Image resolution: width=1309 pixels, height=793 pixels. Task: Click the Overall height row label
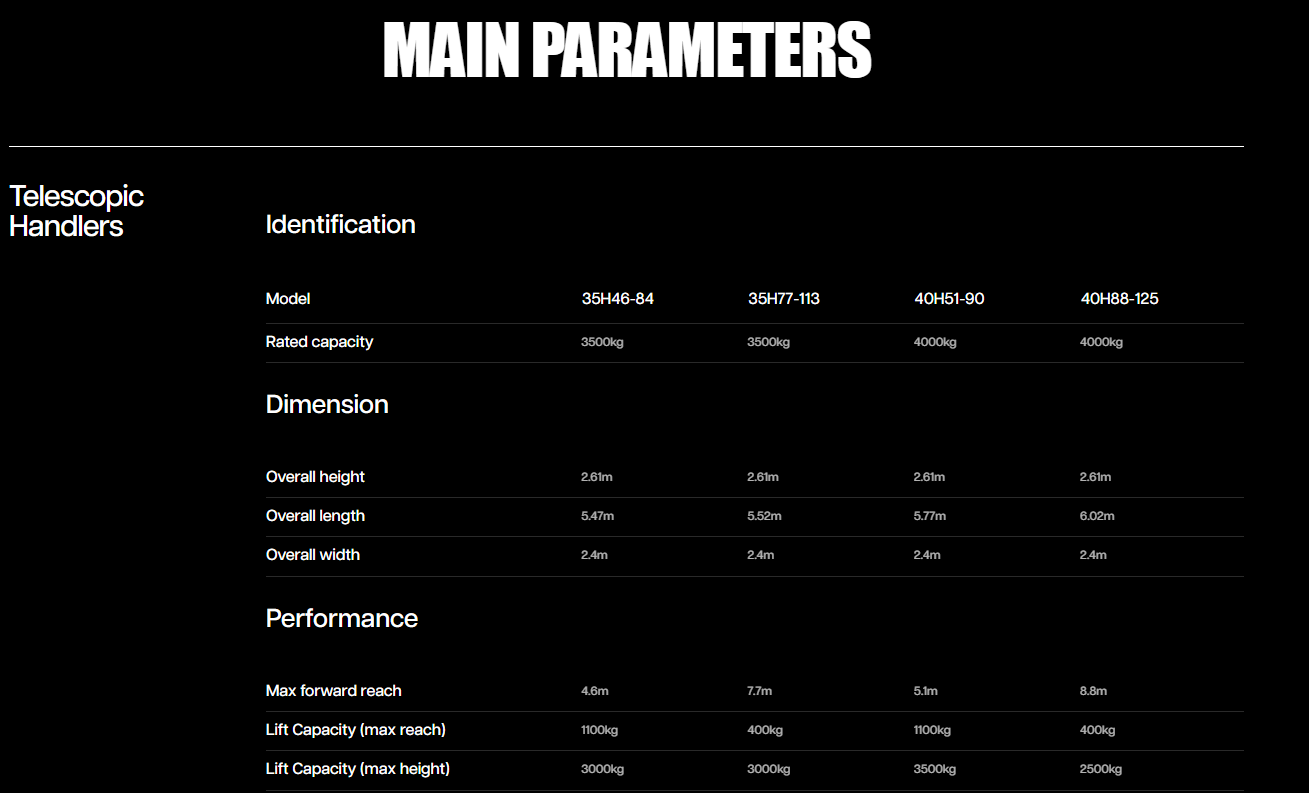315,477
